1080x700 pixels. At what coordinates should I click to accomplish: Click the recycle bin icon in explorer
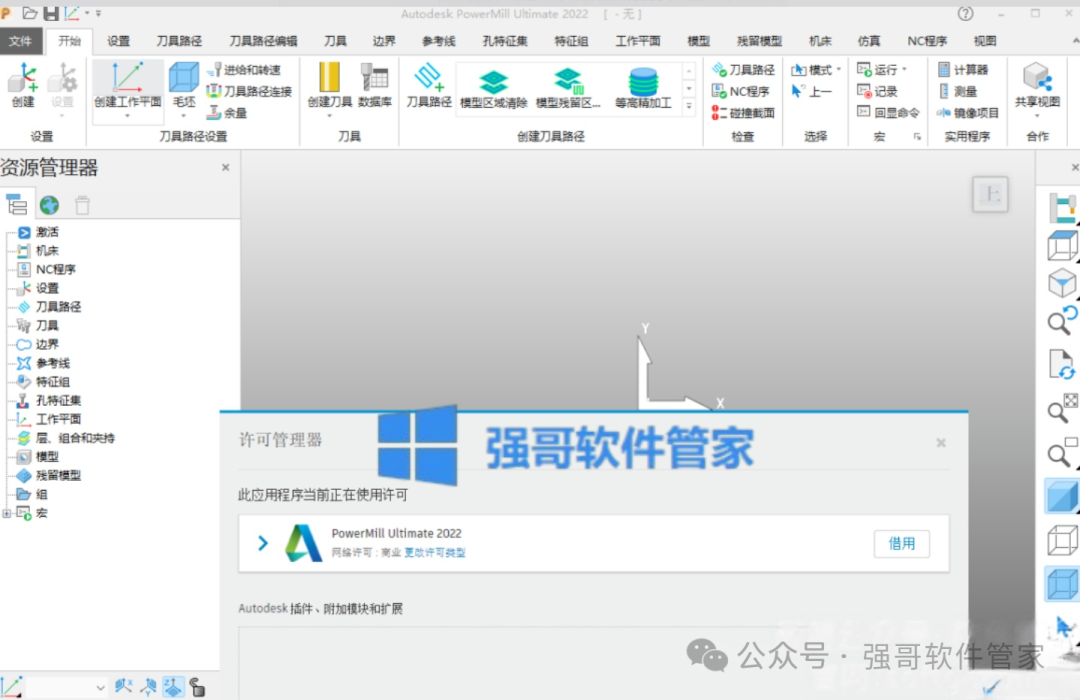coord(82,205)
